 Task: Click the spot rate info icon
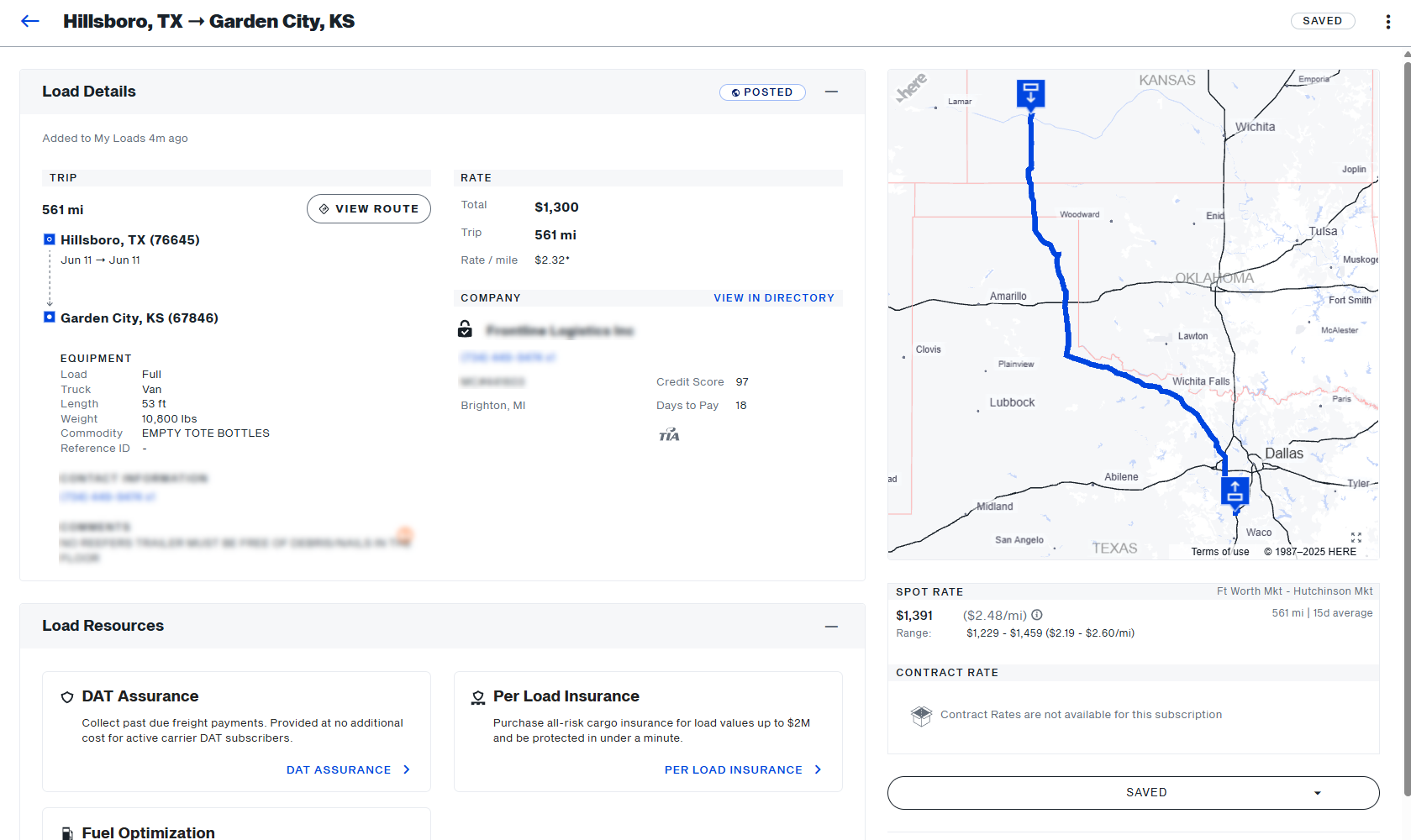pos(1037,615)
